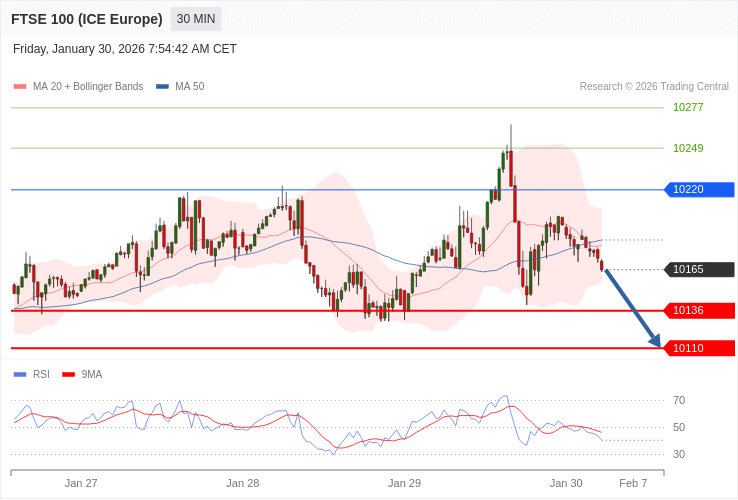738x500 pixels.
Task: Click the RSI 70 axis label
Action: pyautogui.click(x=679, y=401)
